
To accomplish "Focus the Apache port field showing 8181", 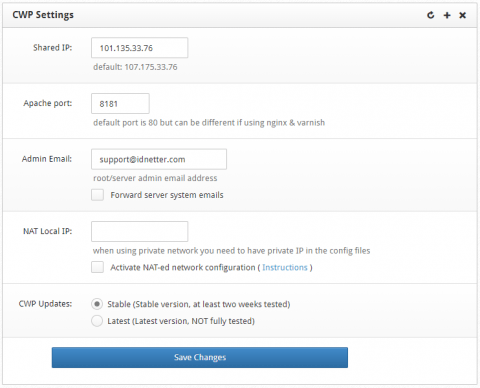I will coord(120,104).
